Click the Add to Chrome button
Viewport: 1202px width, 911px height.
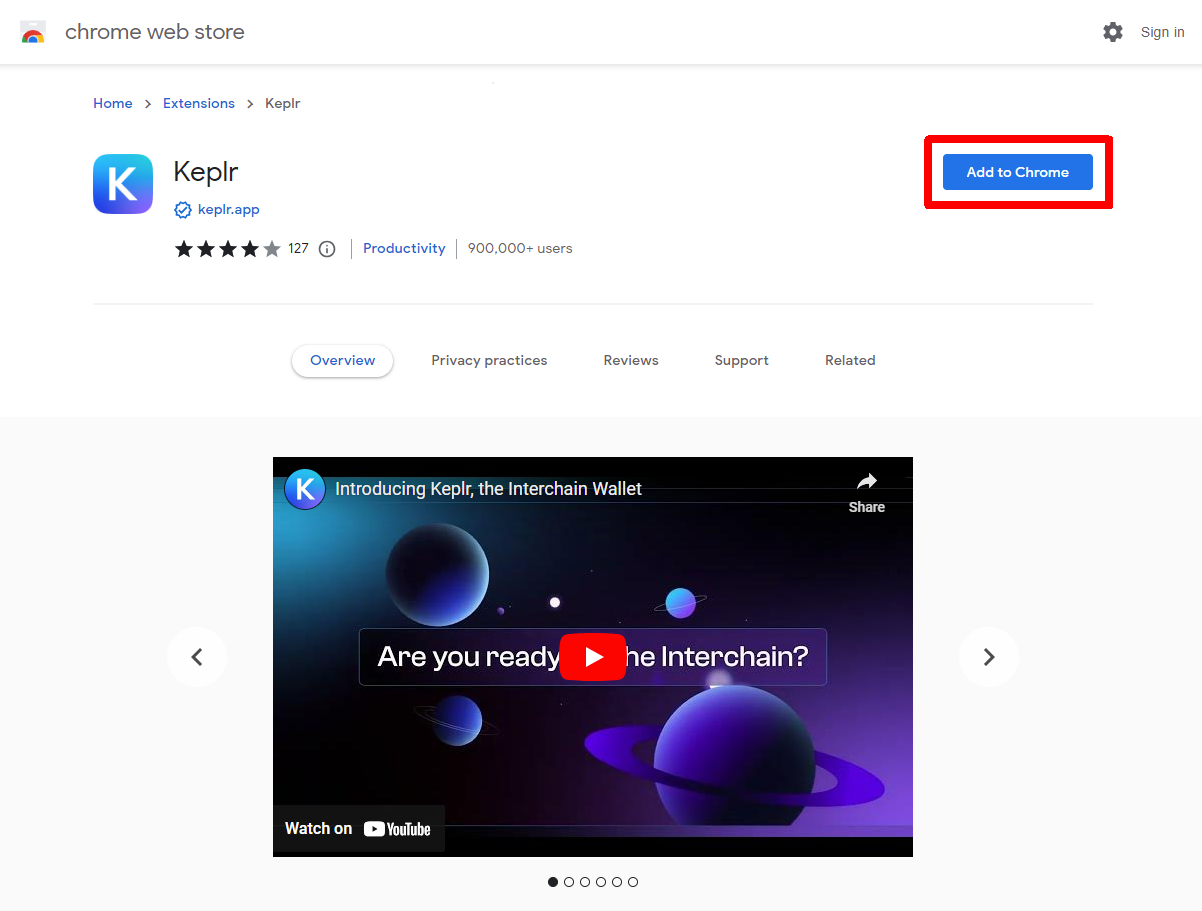click(x=1017, y=172)
